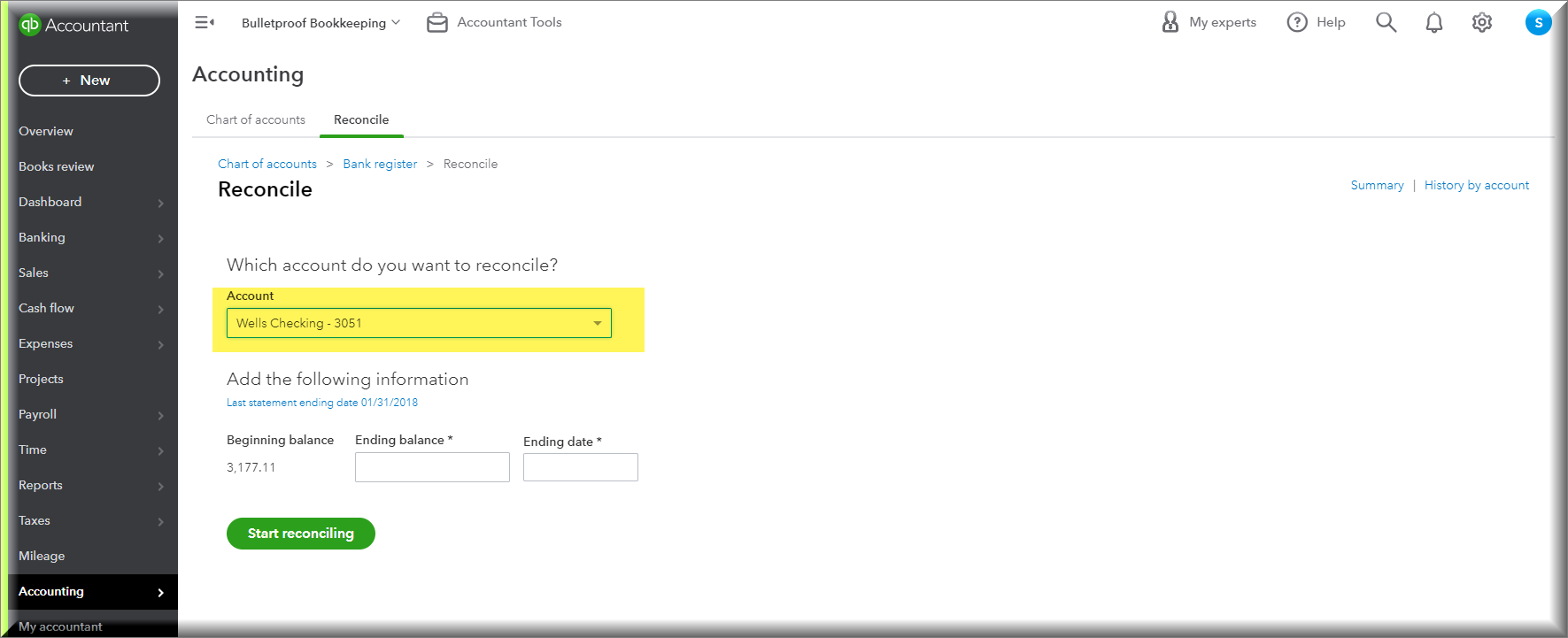Open Payroll in the sidebar
The image size is (1568, 638).
37,414
